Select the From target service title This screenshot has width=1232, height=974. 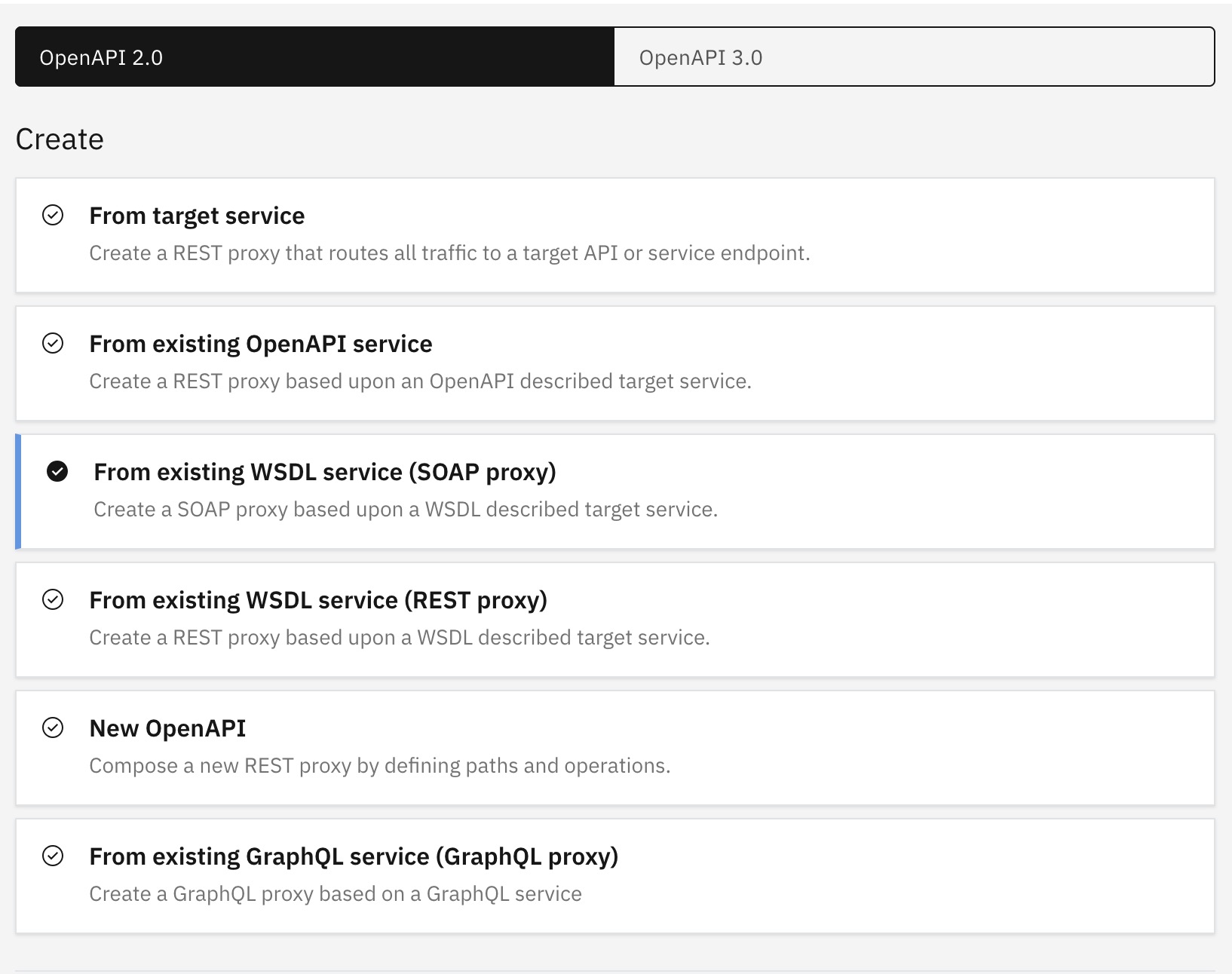point(197,216)
